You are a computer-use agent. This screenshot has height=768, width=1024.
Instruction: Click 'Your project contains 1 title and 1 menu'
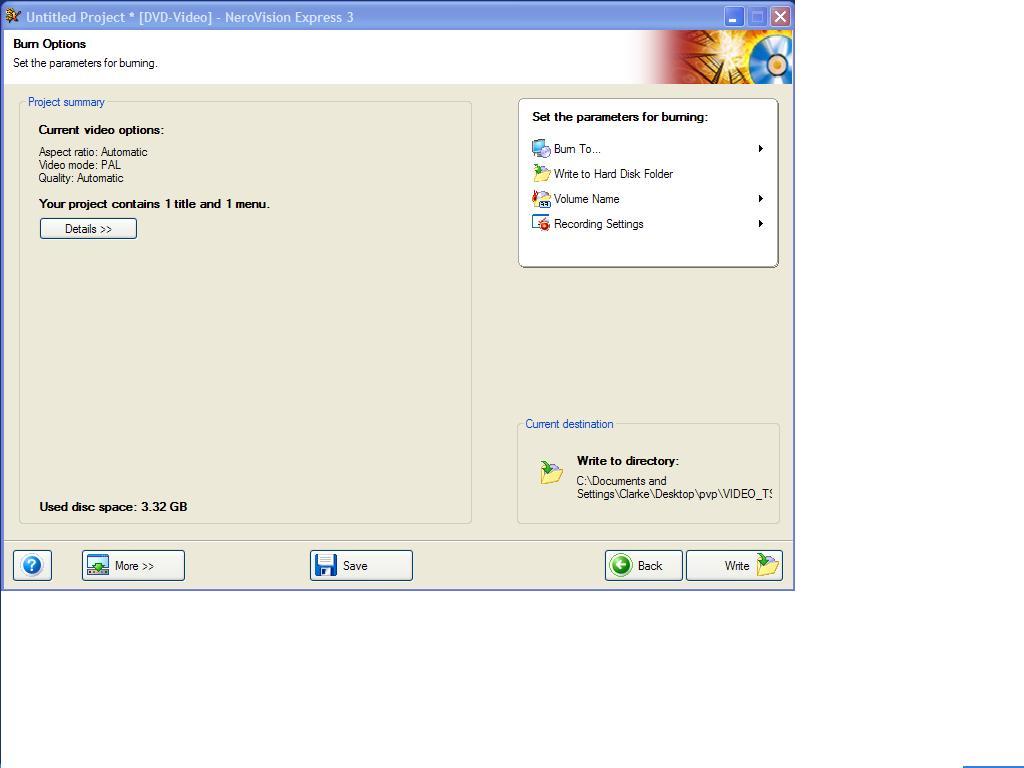pos(154,204)
